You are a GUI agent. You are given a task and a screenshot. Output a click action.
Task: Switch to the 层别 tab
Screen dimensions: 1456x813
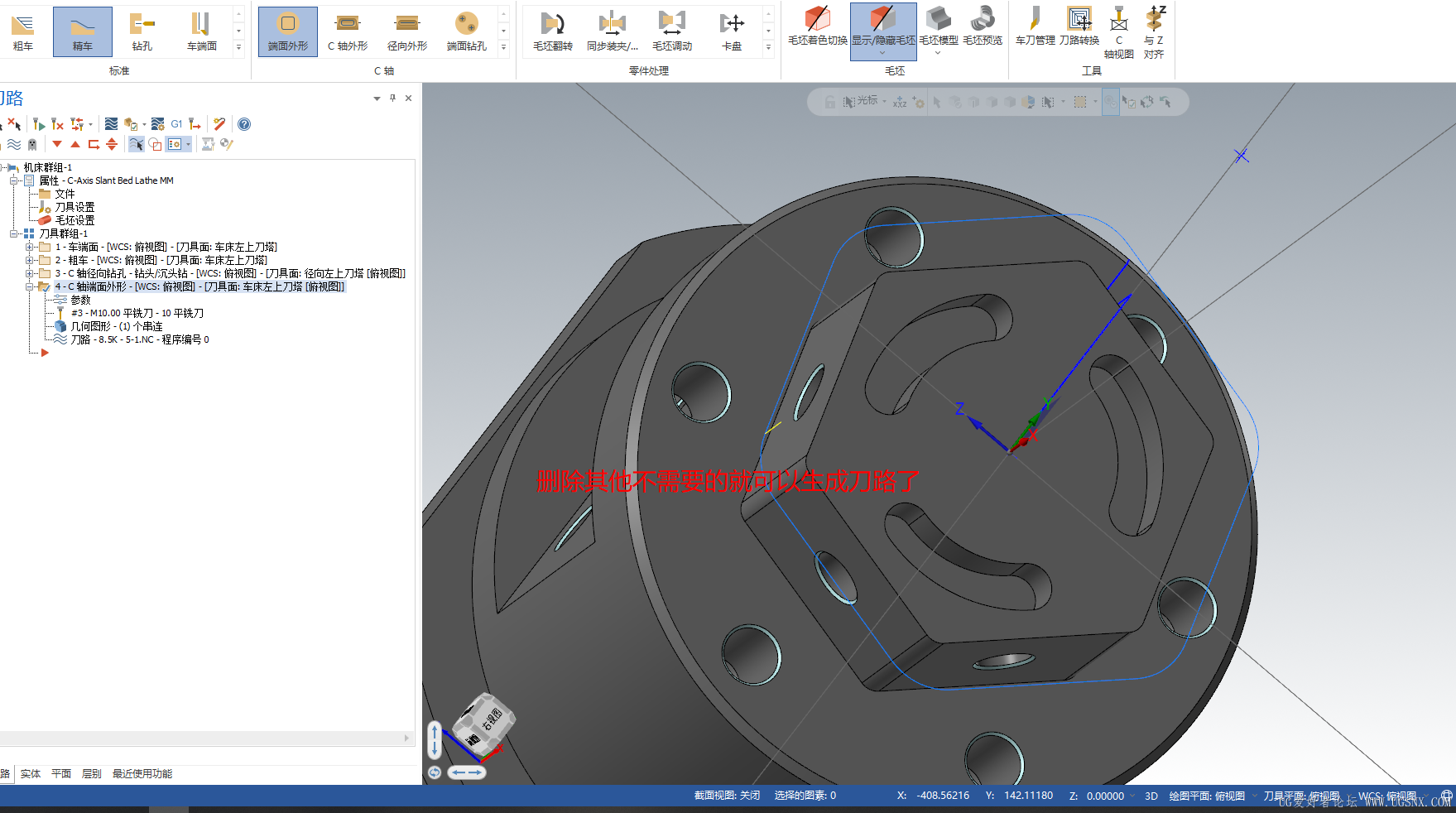click(x=92, y=774)
